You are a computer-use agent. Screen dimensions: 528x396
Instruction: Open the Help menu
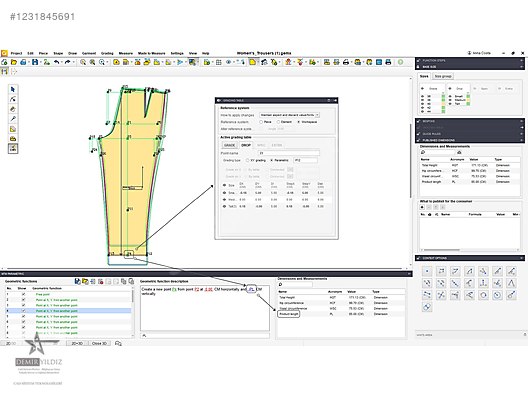205,53
